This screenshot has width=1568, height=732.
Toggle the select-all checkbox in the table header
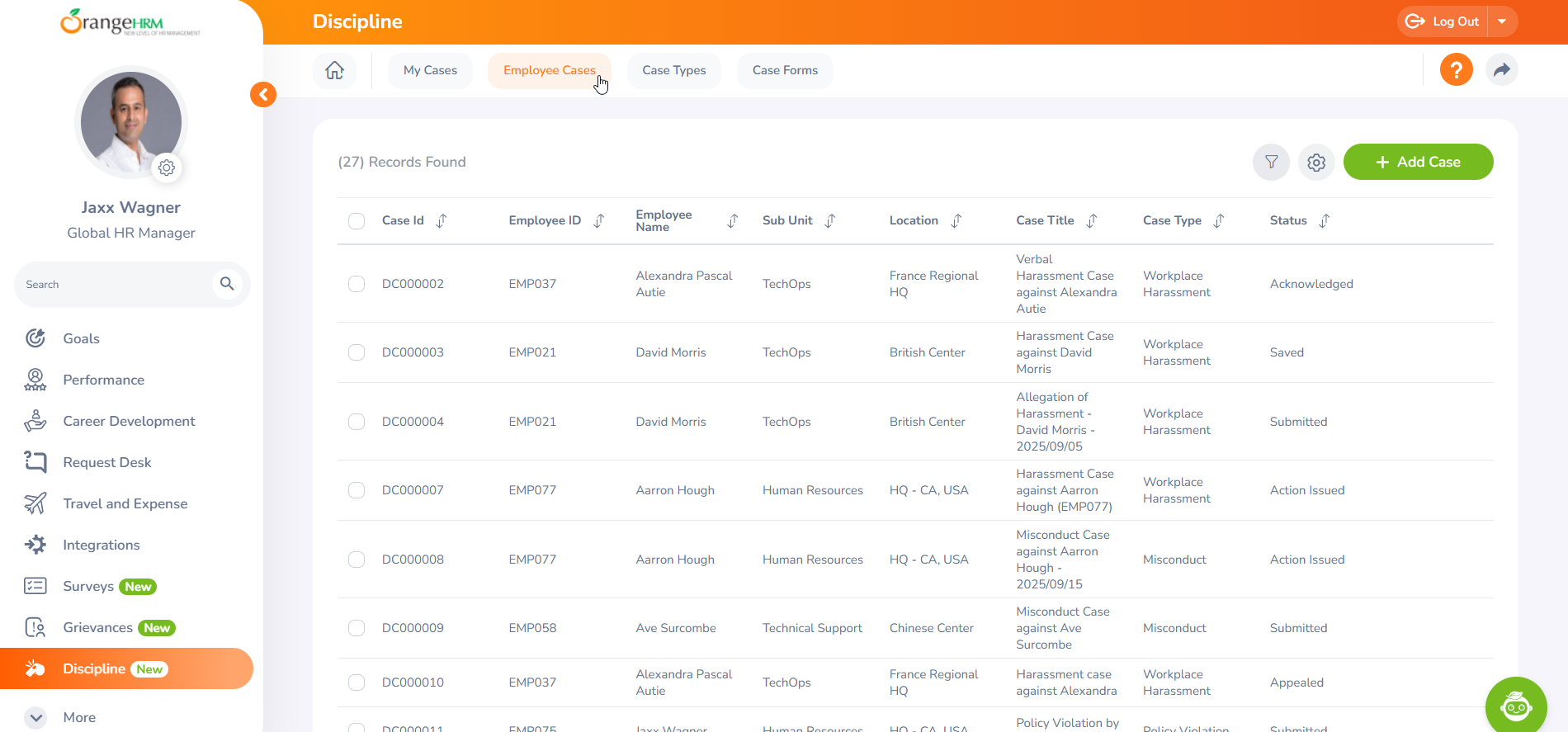pyautogui.click(x=357, y=221)
